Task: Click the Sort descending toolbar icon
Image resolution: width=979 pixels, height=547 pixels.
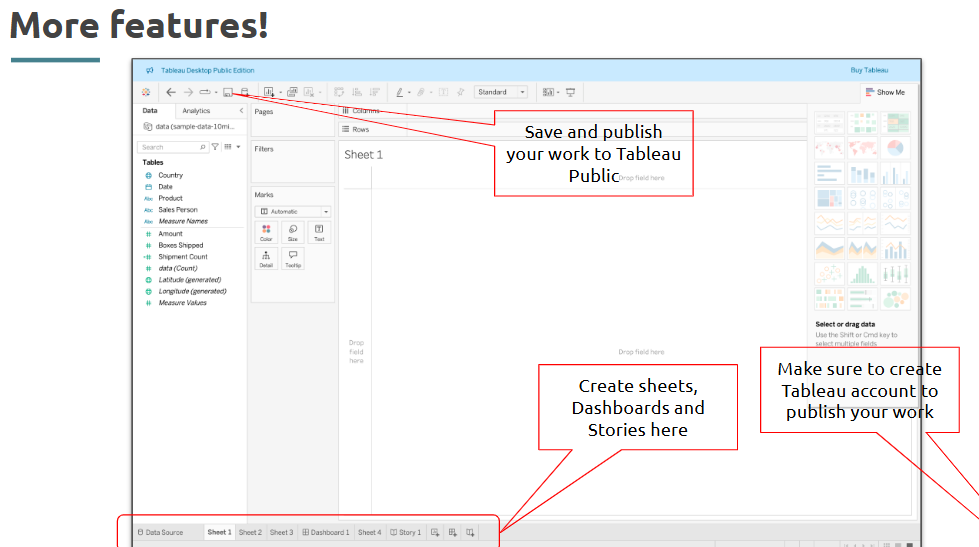Action: [x=375, y=92]
